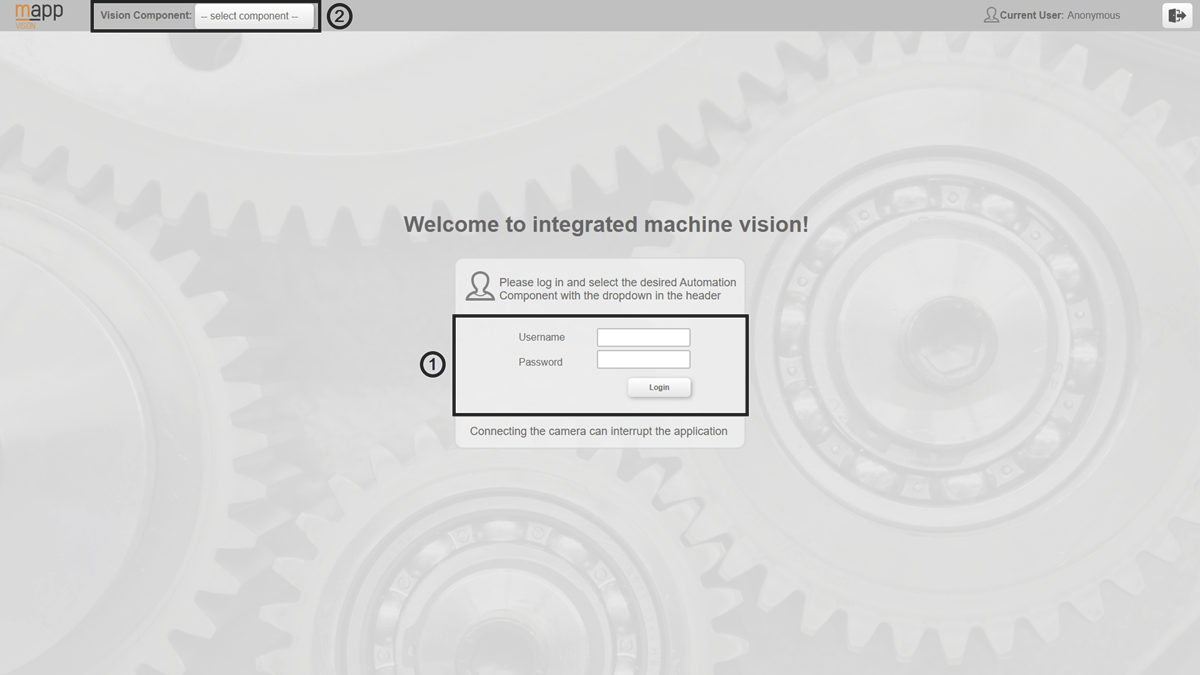Click the 'Welcome to integrated machine vision!' heading
This screenshot has height=675, width=1200.
point(606,224)
